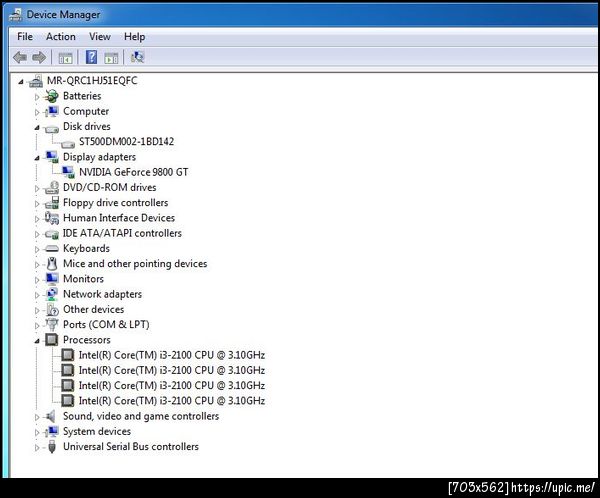Click the Show/Hide action pane toolbar icon

111,59
